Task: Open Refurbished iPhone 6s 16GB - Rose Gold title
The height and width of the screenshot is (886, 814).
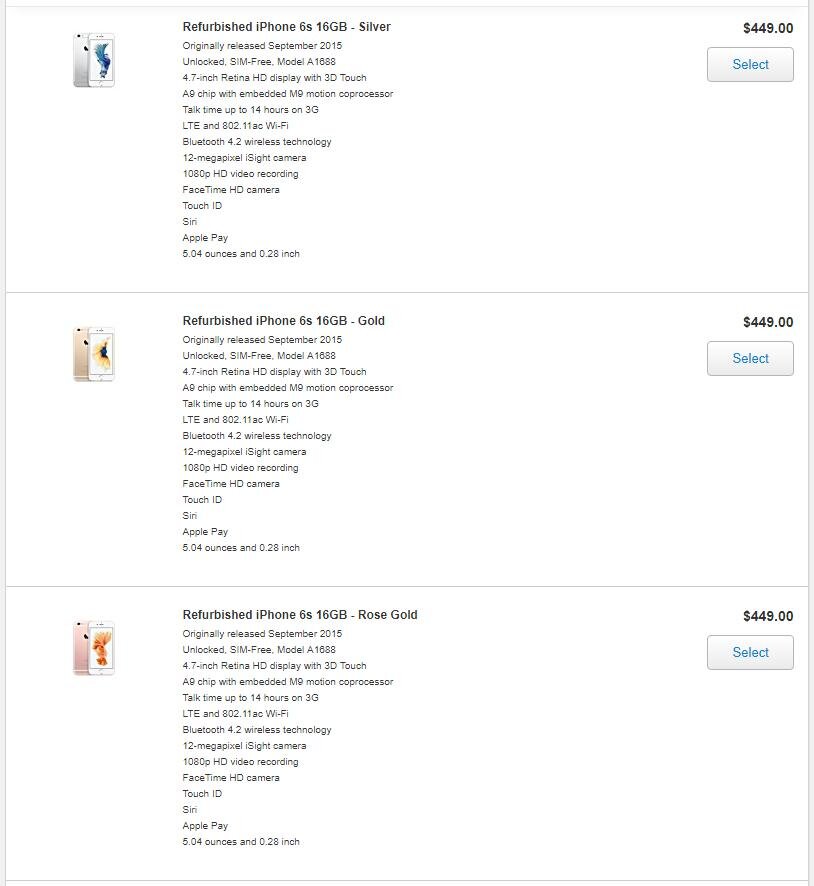Action: tap(299, 615)
